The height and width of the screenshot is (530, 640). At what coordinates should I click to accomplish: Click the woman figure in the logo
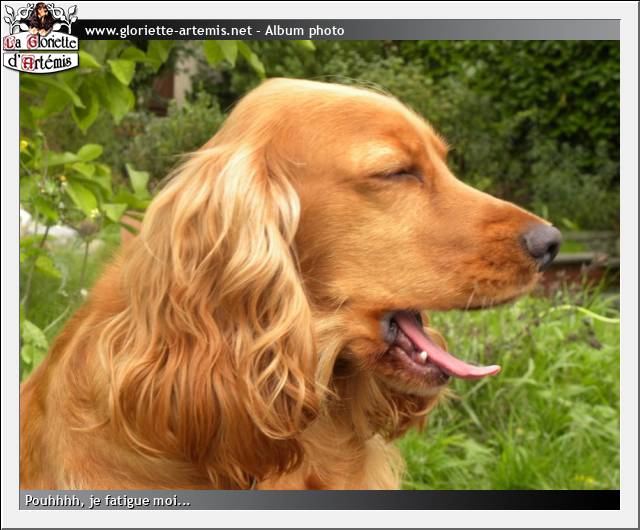[x=40, y=17]
